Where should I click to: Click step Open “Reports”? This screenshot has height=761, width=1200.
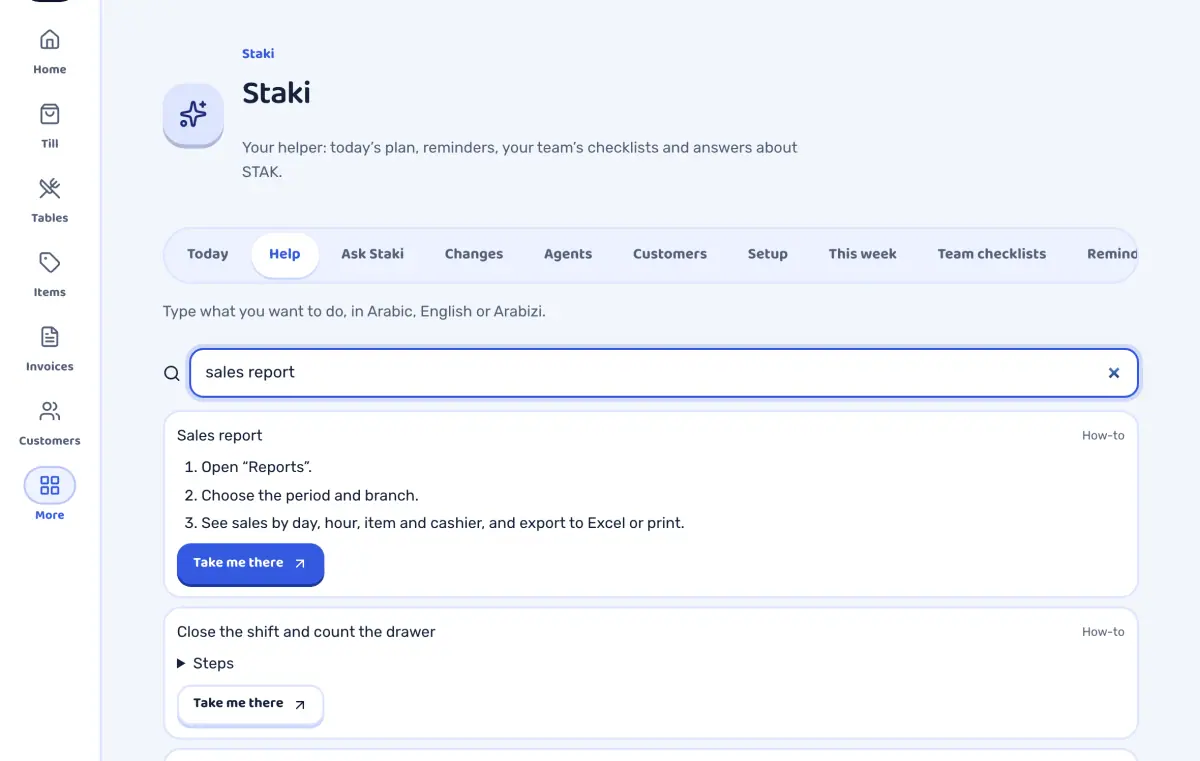[x=257, y=467]
